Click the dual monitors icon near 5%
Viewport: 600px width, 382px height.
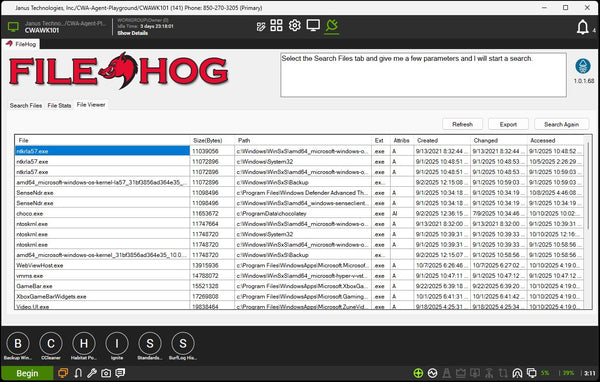532,373
